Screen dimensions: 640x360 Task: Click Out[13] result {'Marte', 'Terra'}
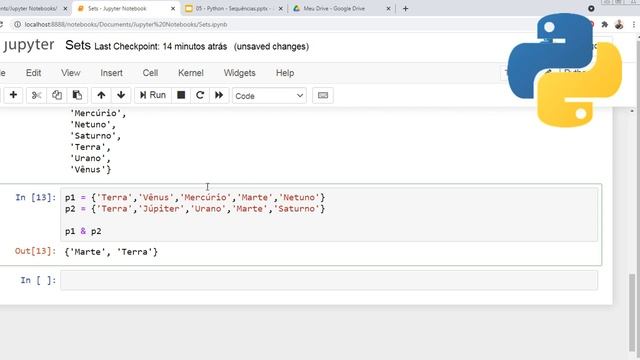tap(111, 252)
